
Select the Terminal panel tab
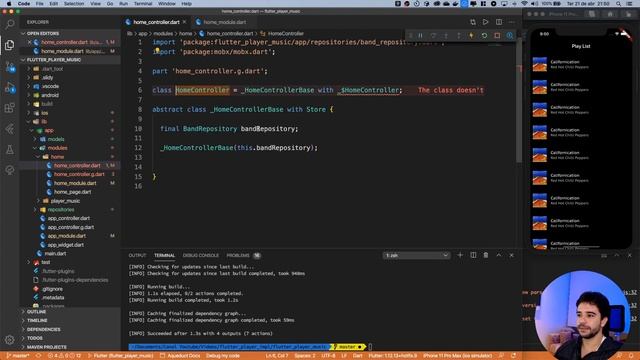click(164, 256)
